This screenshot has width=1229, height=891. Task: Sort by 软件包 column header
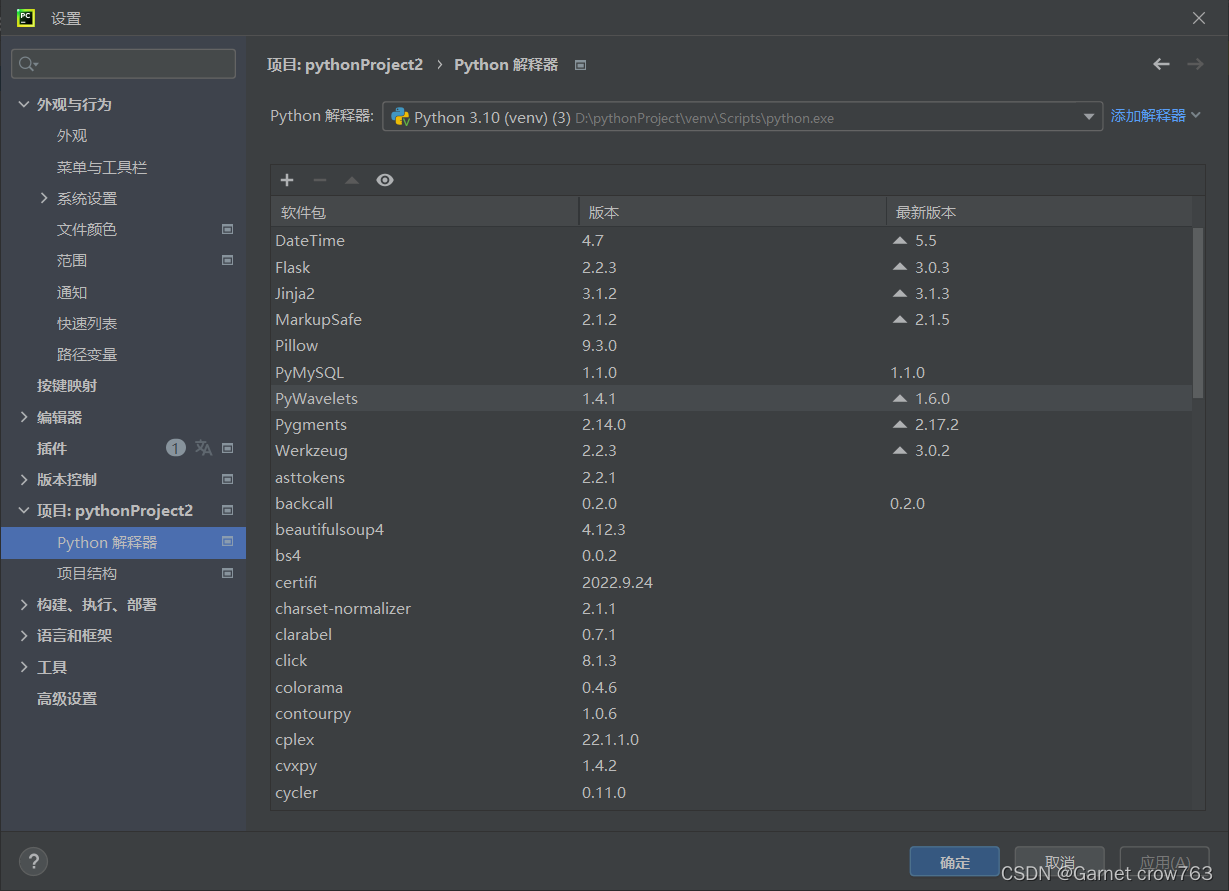(x=425, y=212)
